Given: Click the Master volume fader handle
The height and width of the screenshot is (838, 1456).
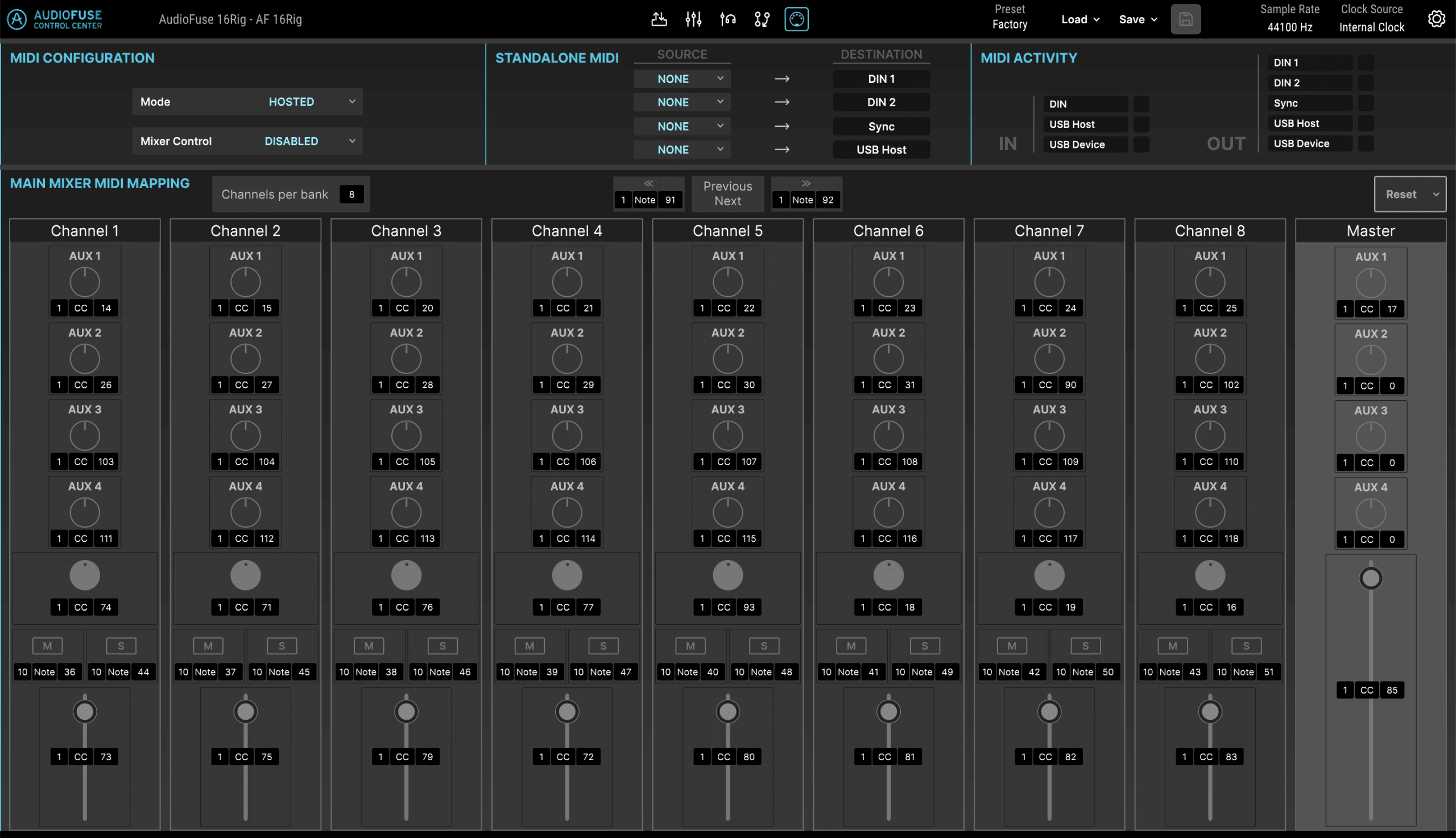Looking at the screenshot, I should click(x=1370, y=578).
